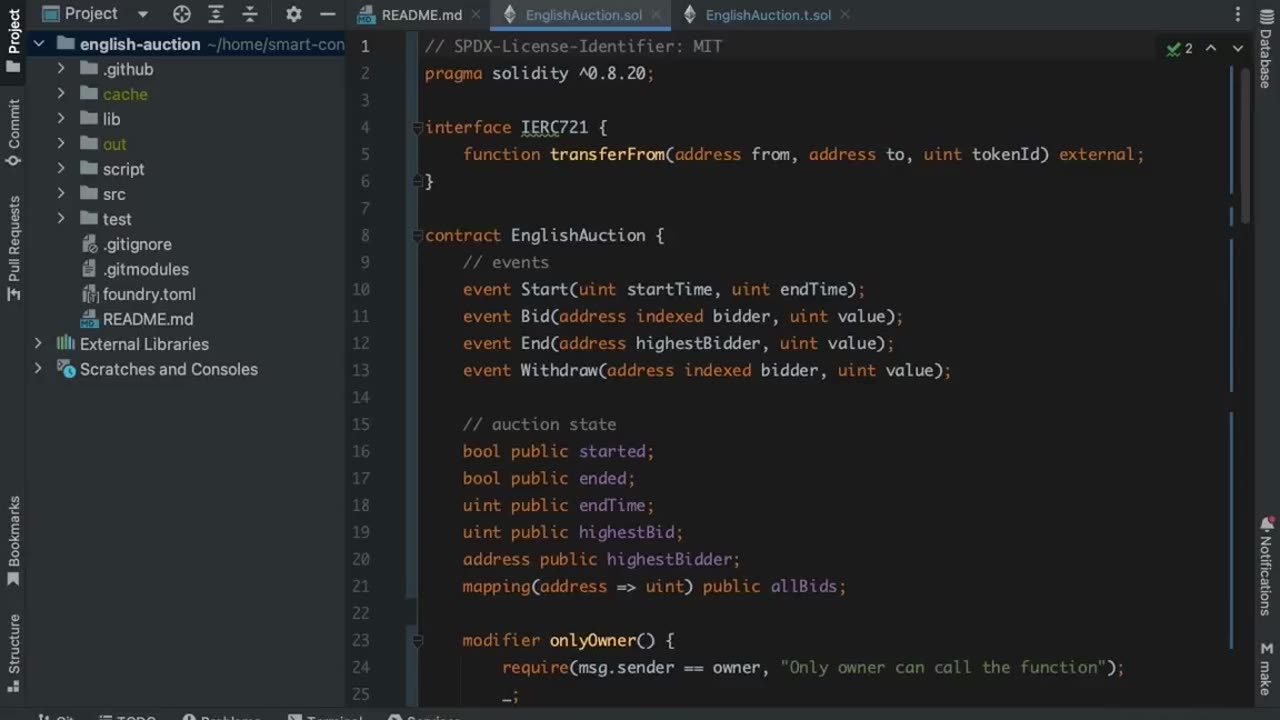Click the External Libraries icon

click(x=66, y=344)
